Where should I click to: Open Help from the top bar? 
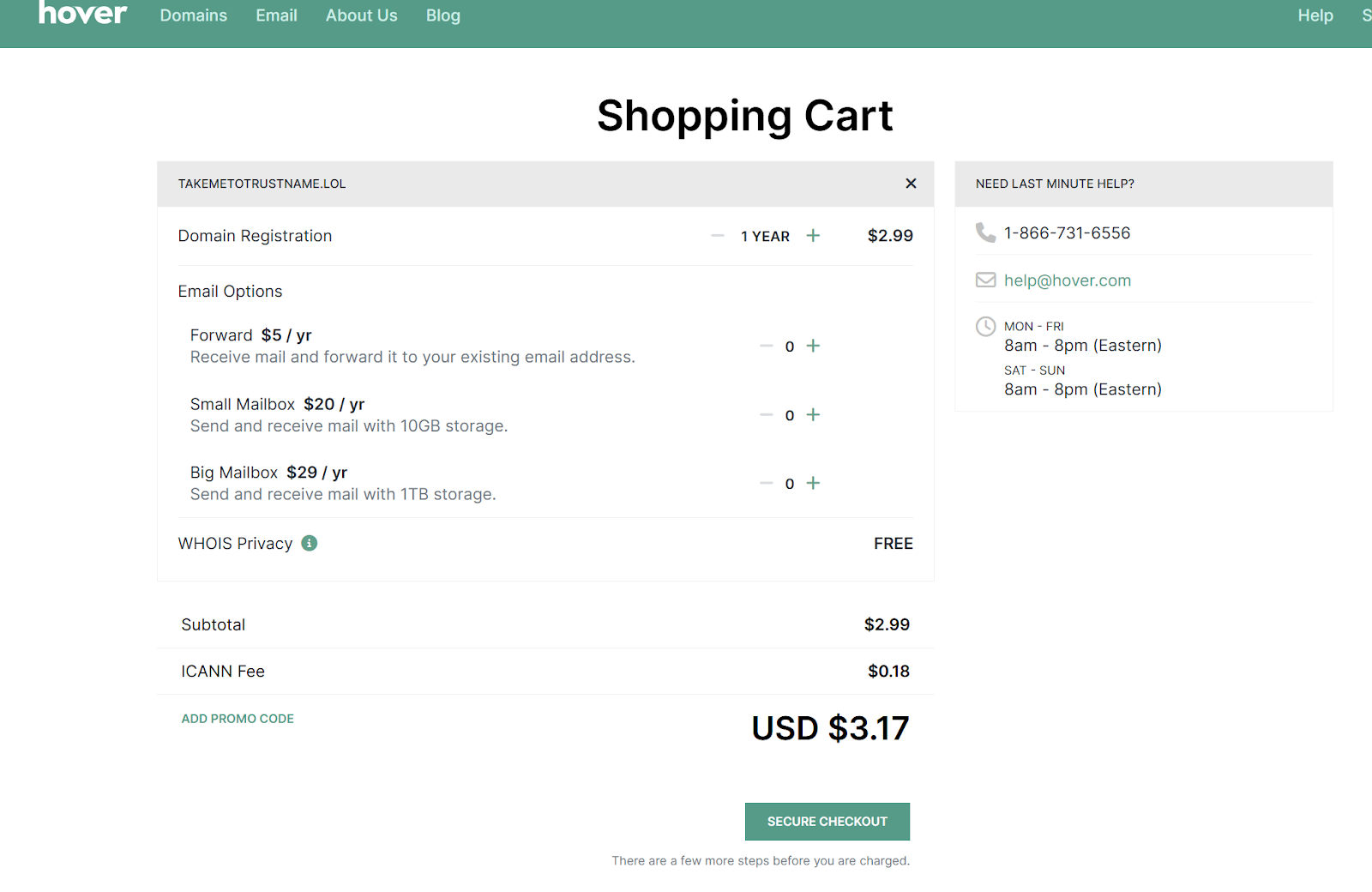point(1315,15)
